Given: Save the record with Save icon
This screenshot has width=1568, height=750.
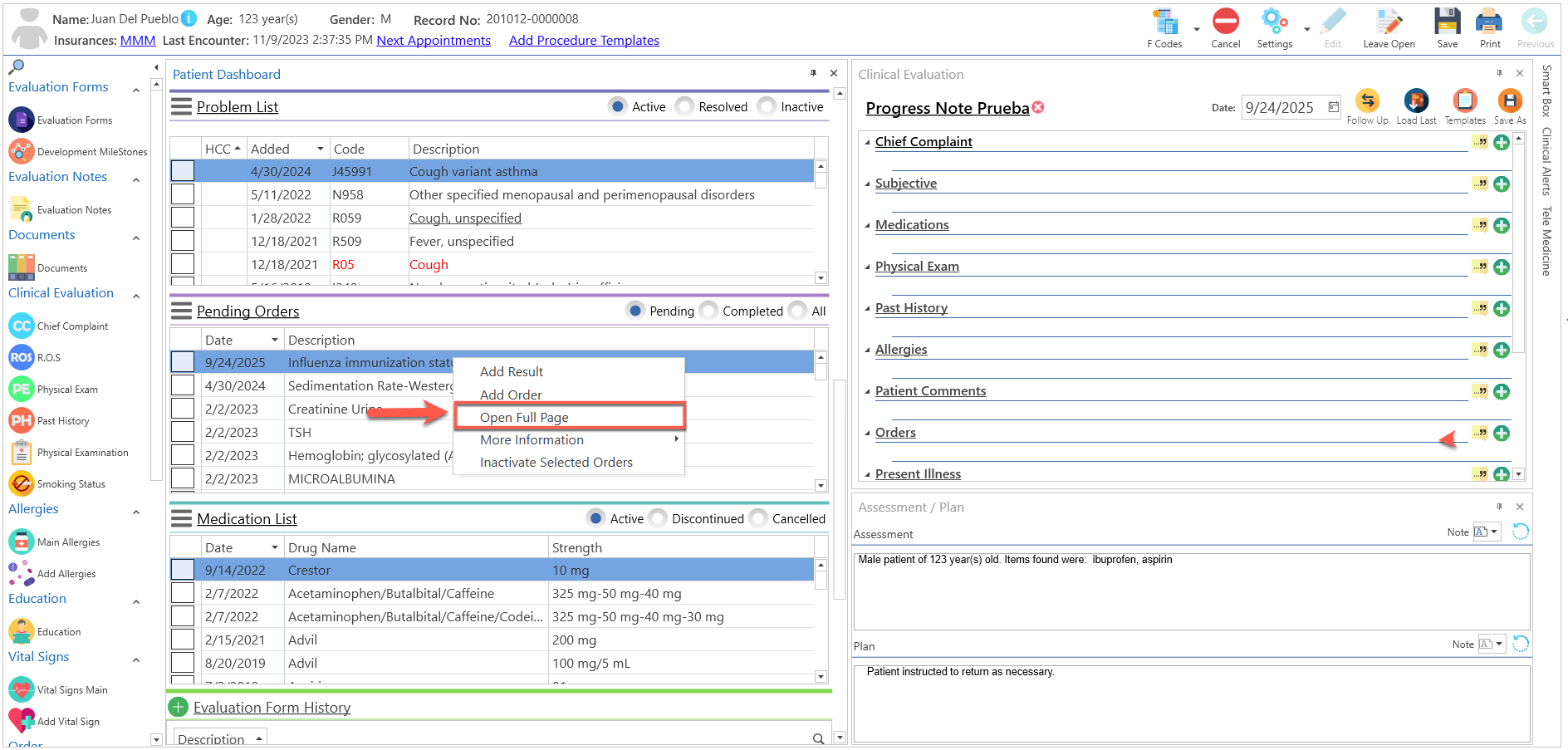Looking at the screenshot, I should click(1448, 22).
